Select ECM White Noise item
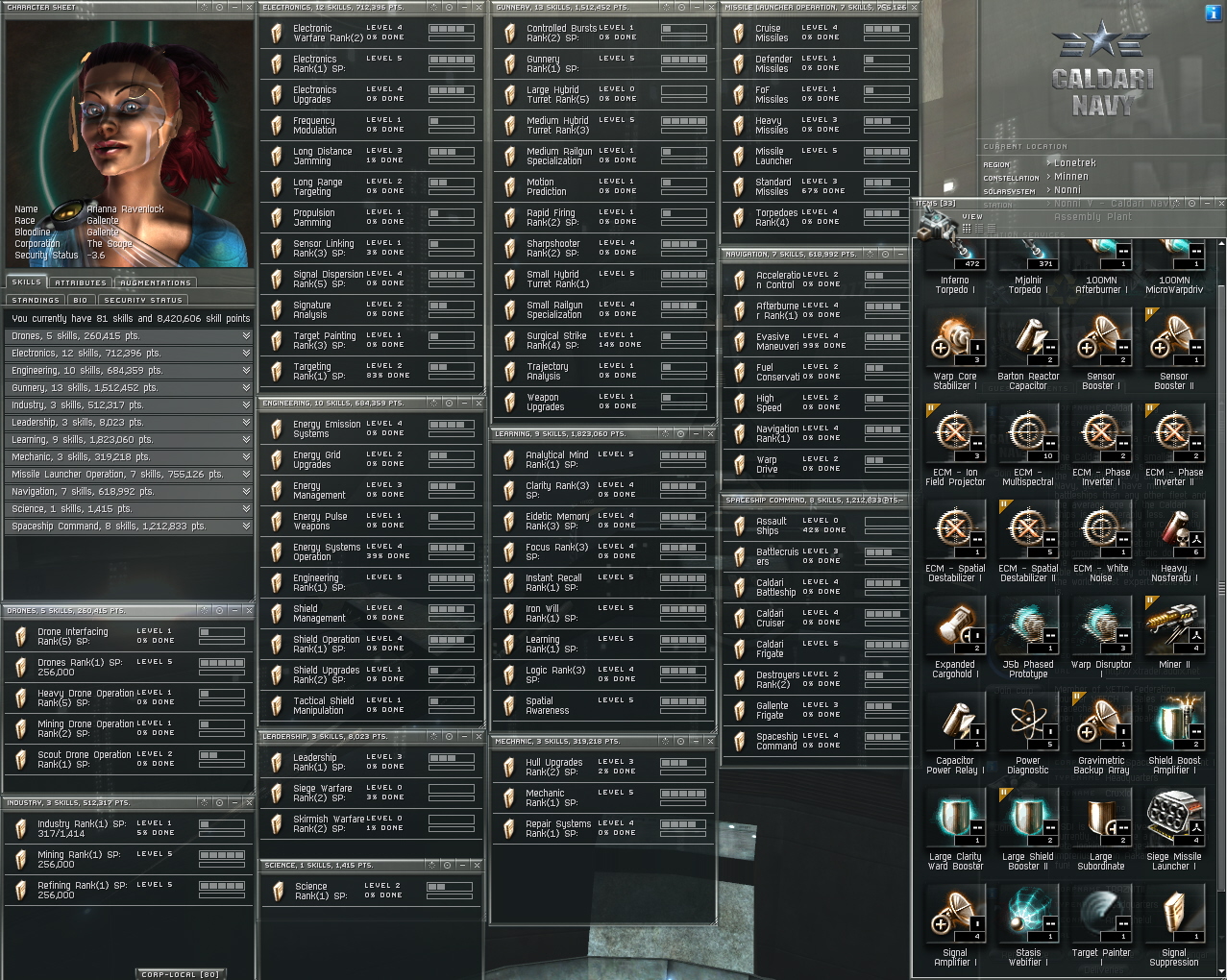This screenshot has height=980, width=1227. [x=1101, y=542]
